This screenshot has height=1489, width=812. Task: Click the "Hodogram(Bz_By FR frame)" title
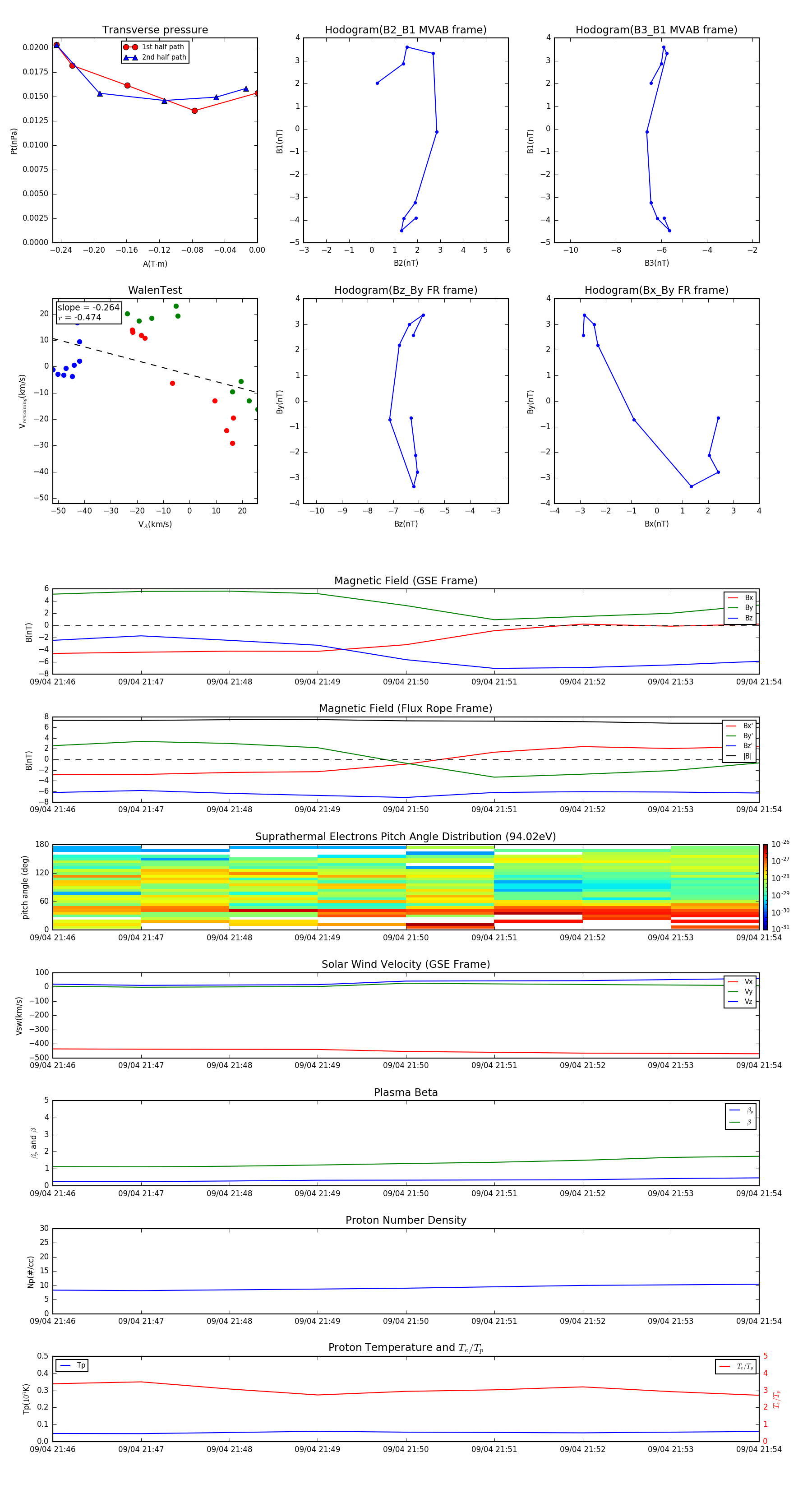pos(406,290)
